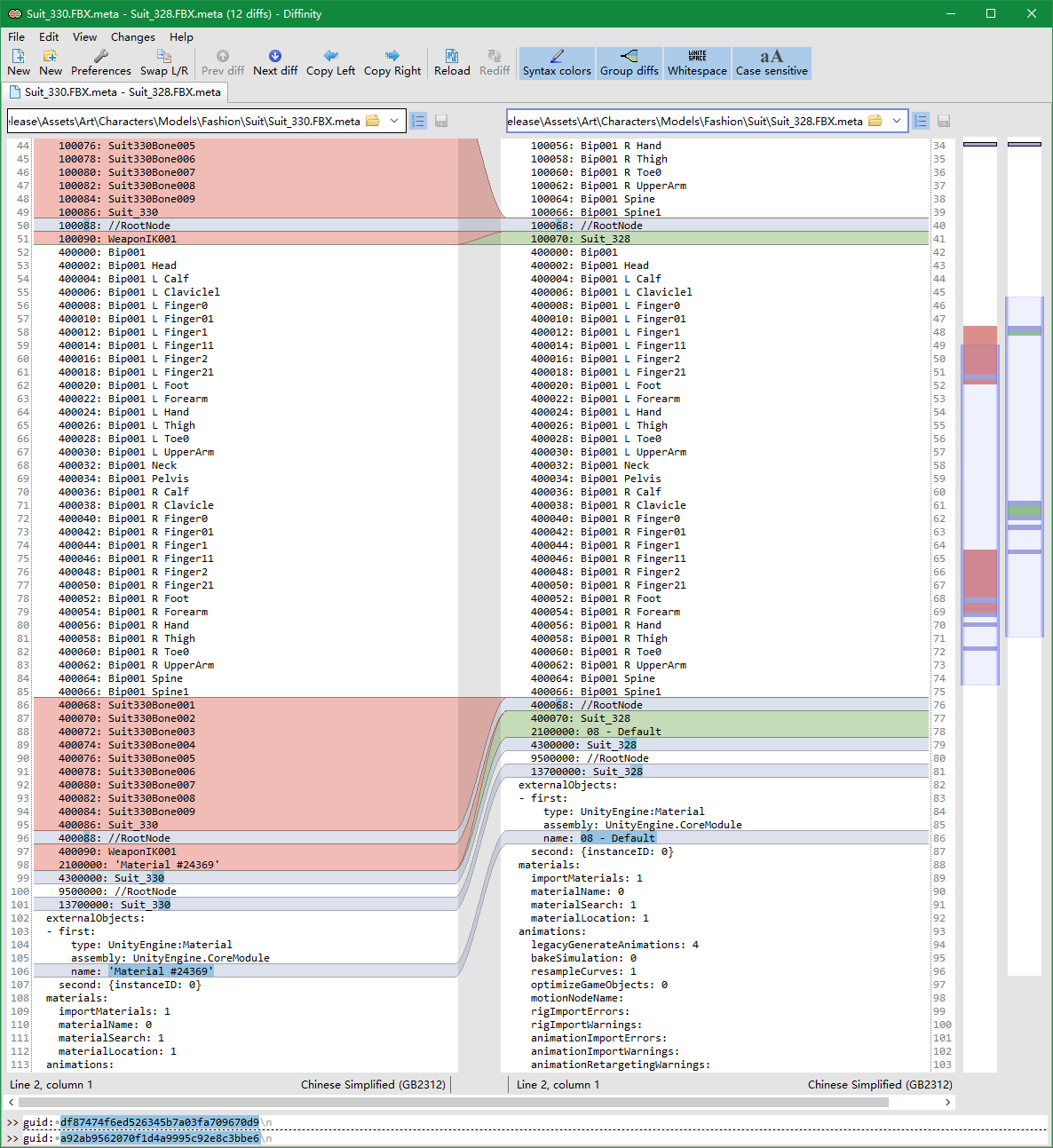Disable the Group diffs toggle

629,62
